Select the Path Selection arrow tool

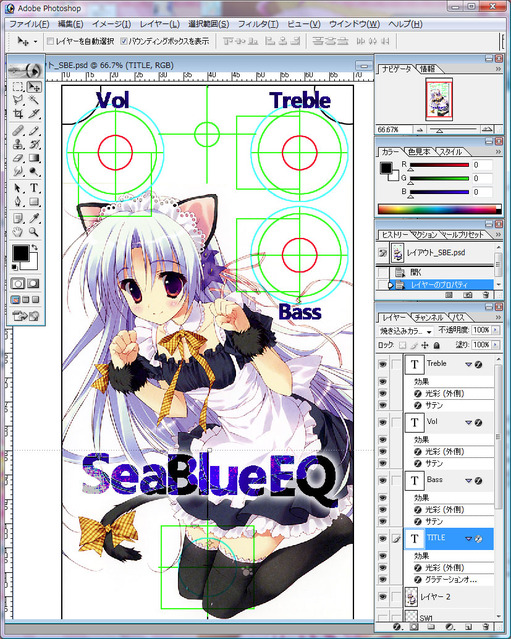point(18,188)
